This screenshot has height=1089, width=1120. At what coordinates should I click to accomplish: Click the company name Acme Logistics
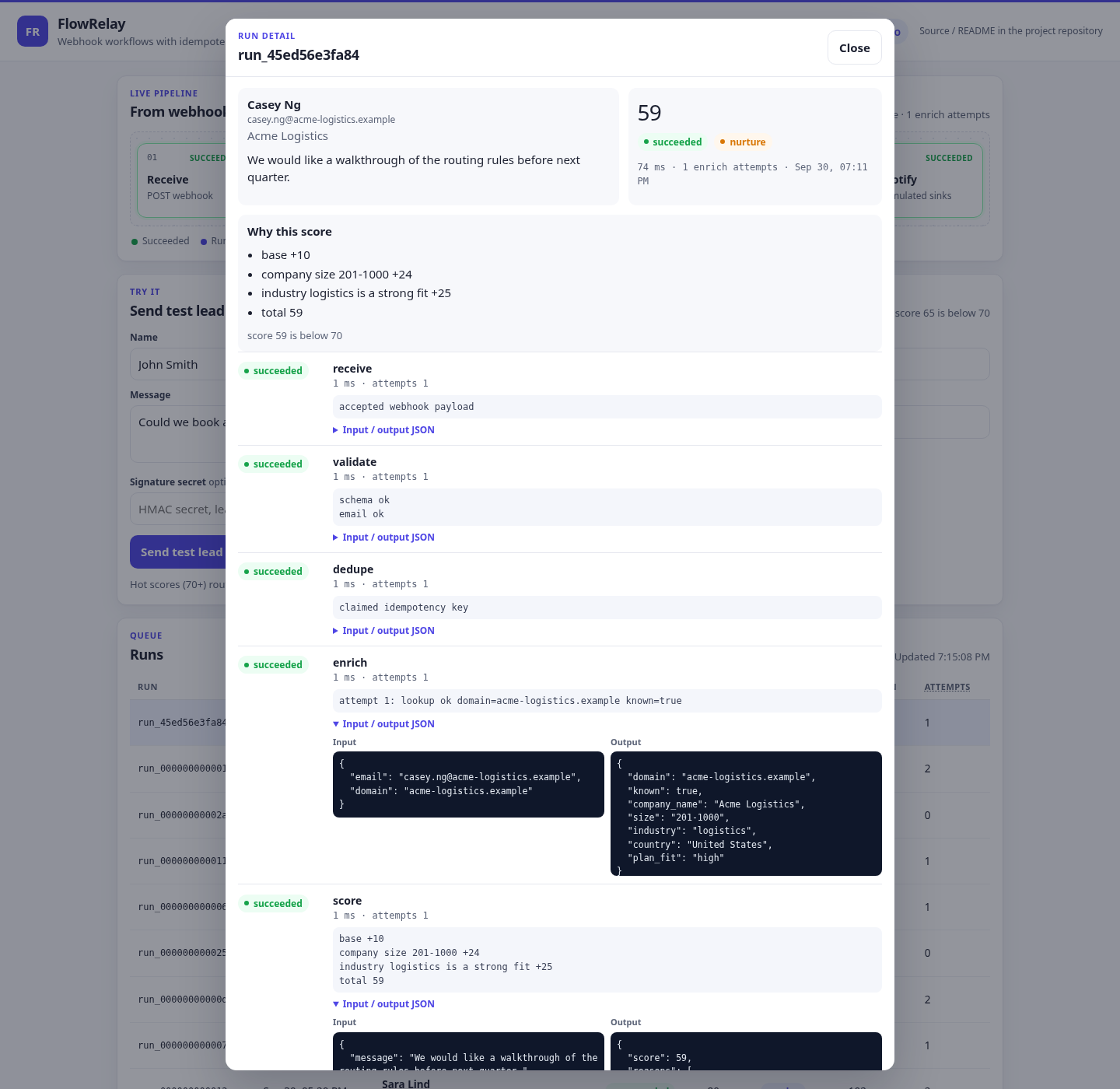(x=288, y=136)
